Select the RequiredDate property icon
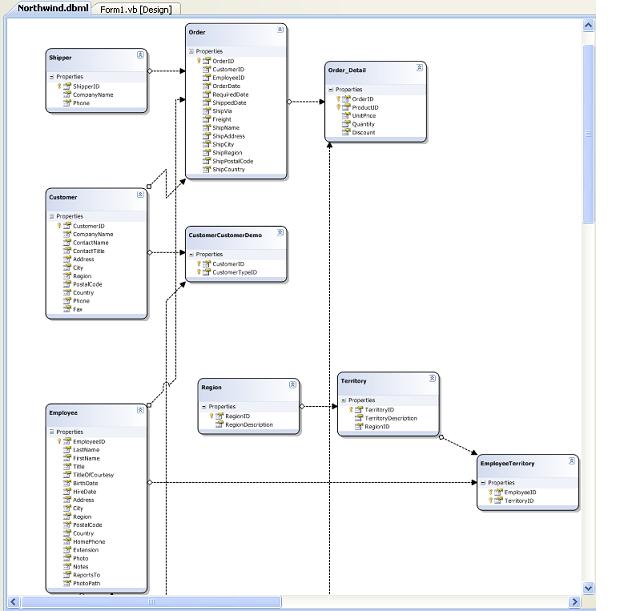This screenshot has width=624, height=611. [x=207, y=94]
